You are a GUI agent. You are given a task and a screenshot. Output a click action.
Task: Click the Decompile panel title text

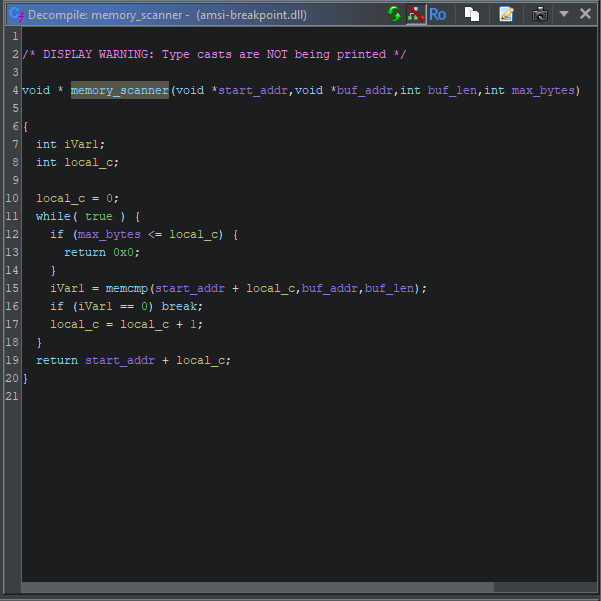coord(167,15)
